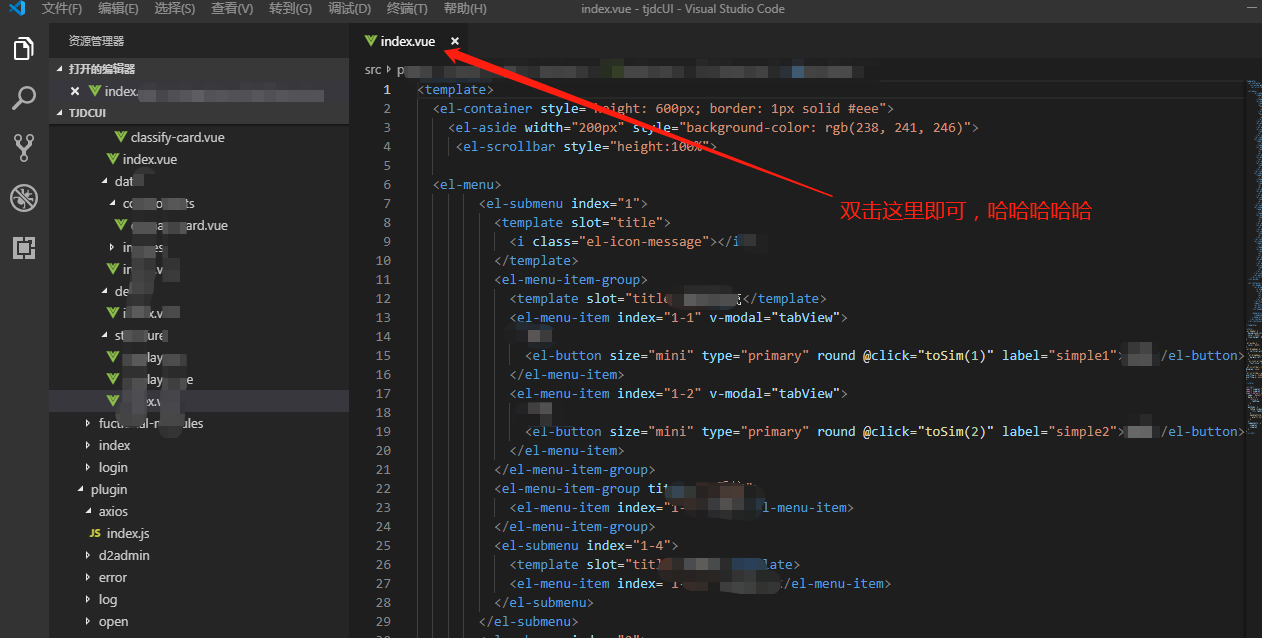Viewport: 1262px width, 638px height.
Task: Close index file in open editors list
Action: [75, 91]
